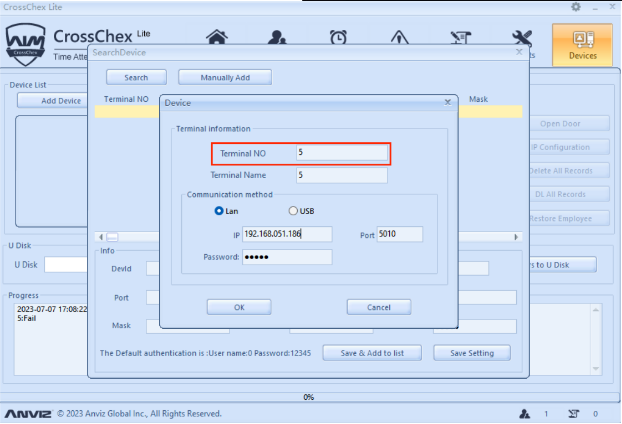Click right arrow of horizontal scrollbar
622x424 pixels.
tap(516, 237)
